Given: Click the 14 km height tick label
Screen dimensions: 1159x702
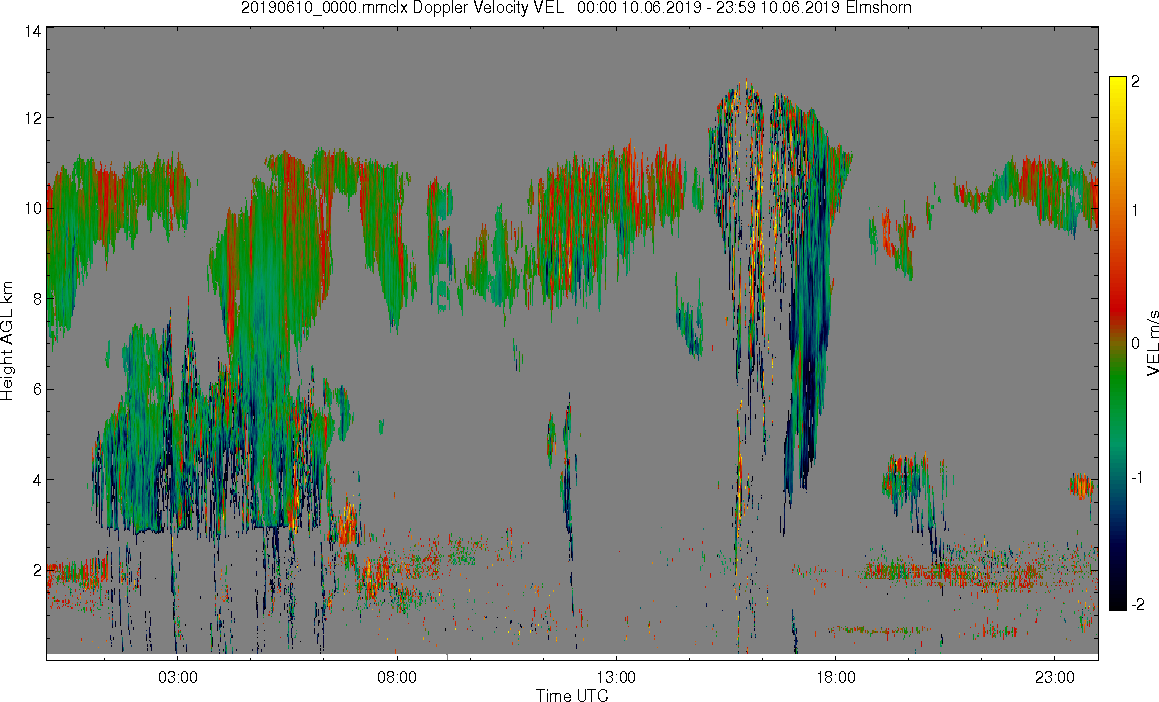Looking at the screenshot, I should (32, 31).
